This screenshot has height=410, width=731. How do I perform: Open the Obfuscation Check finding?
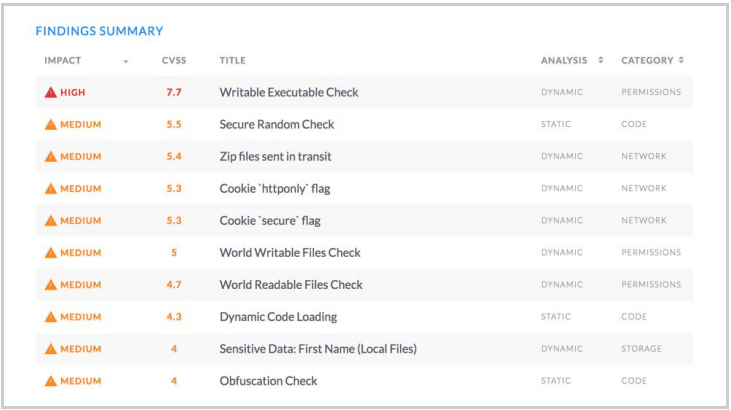click(268, 381)
